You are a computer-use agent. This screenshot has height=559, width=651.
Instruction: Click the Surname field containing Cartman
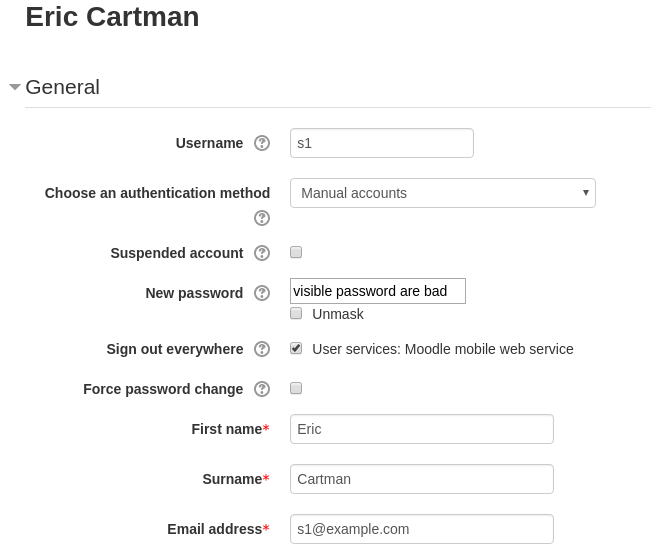[x=422, y=479]
